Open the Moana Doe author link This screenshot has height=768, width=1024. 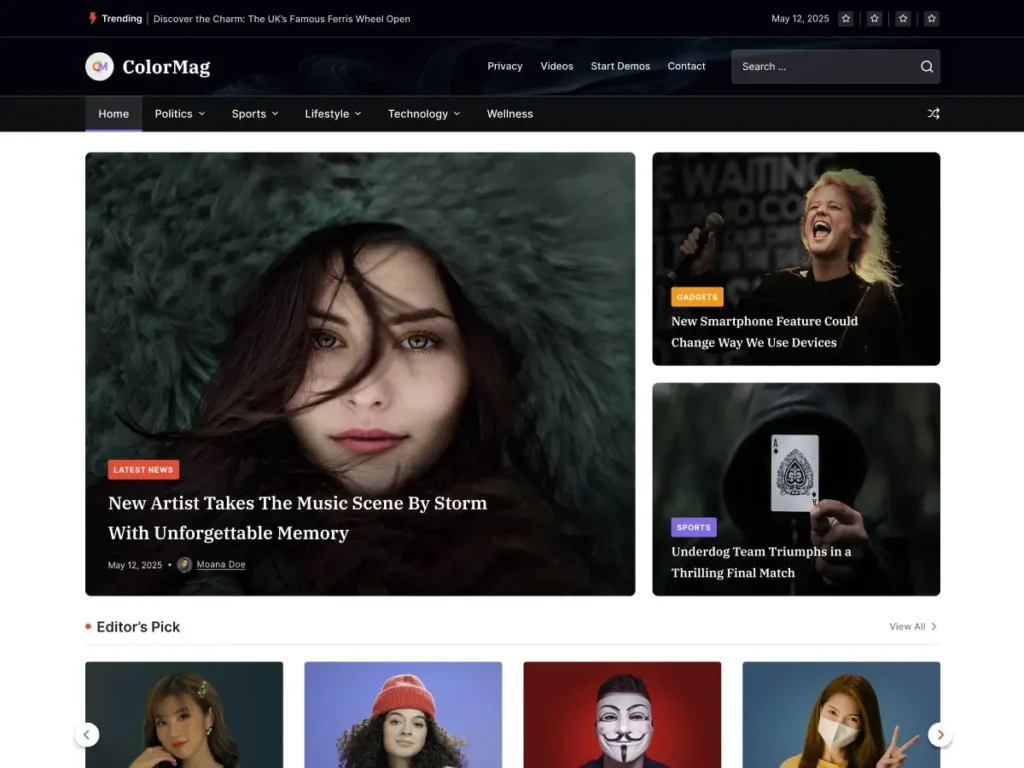[219, 564]
